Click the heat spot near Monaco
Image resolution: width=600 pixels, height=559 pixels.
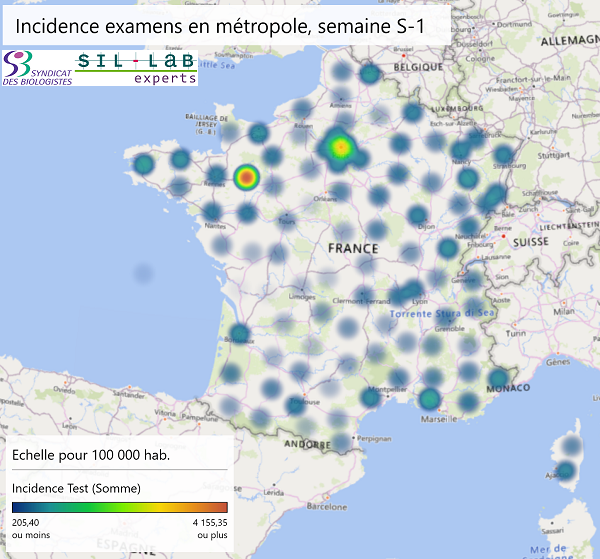click(498, 379)
